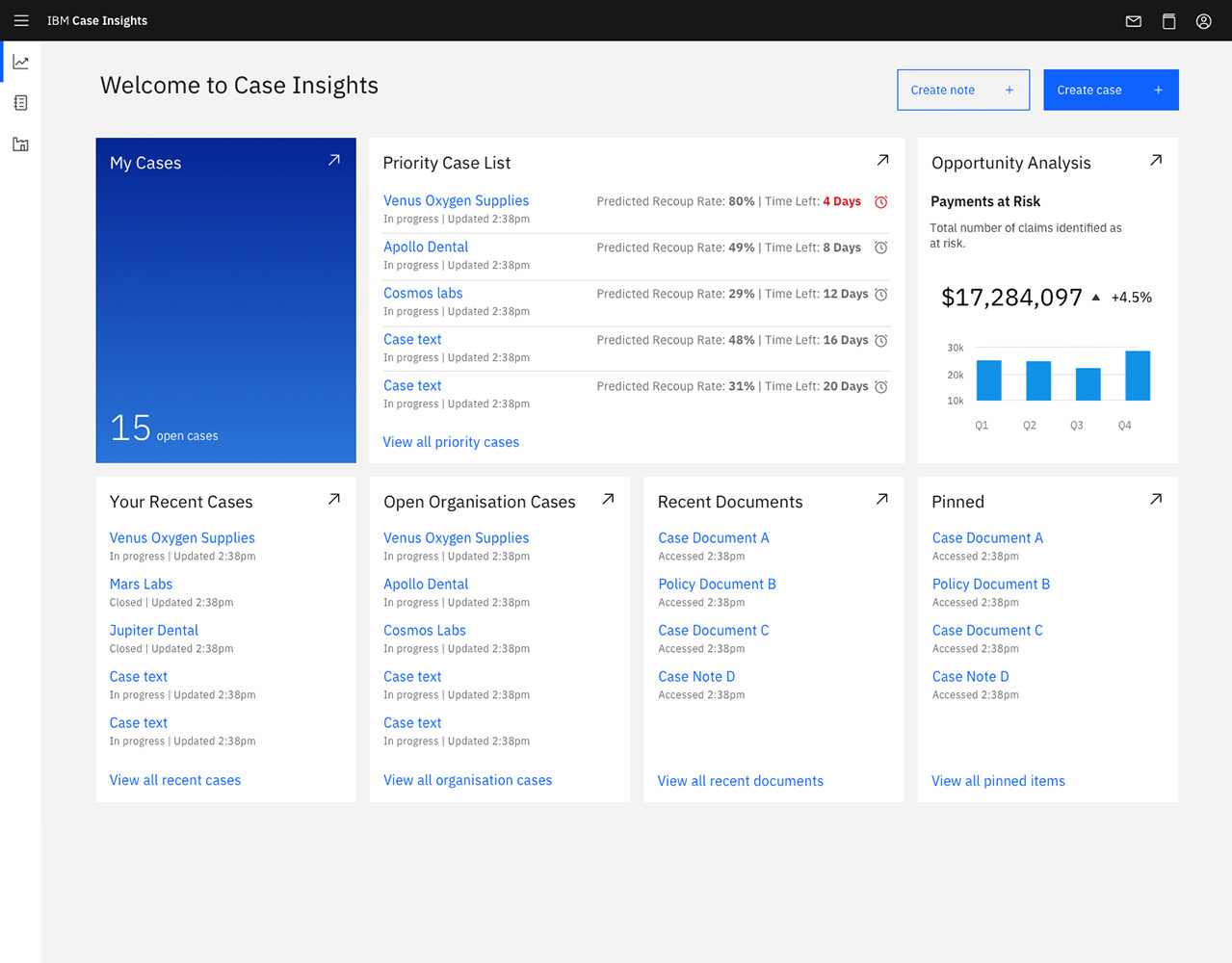1232x963 pixels.
Task: Expand the Priority Case List arrow
Action: tap(882, 160)
